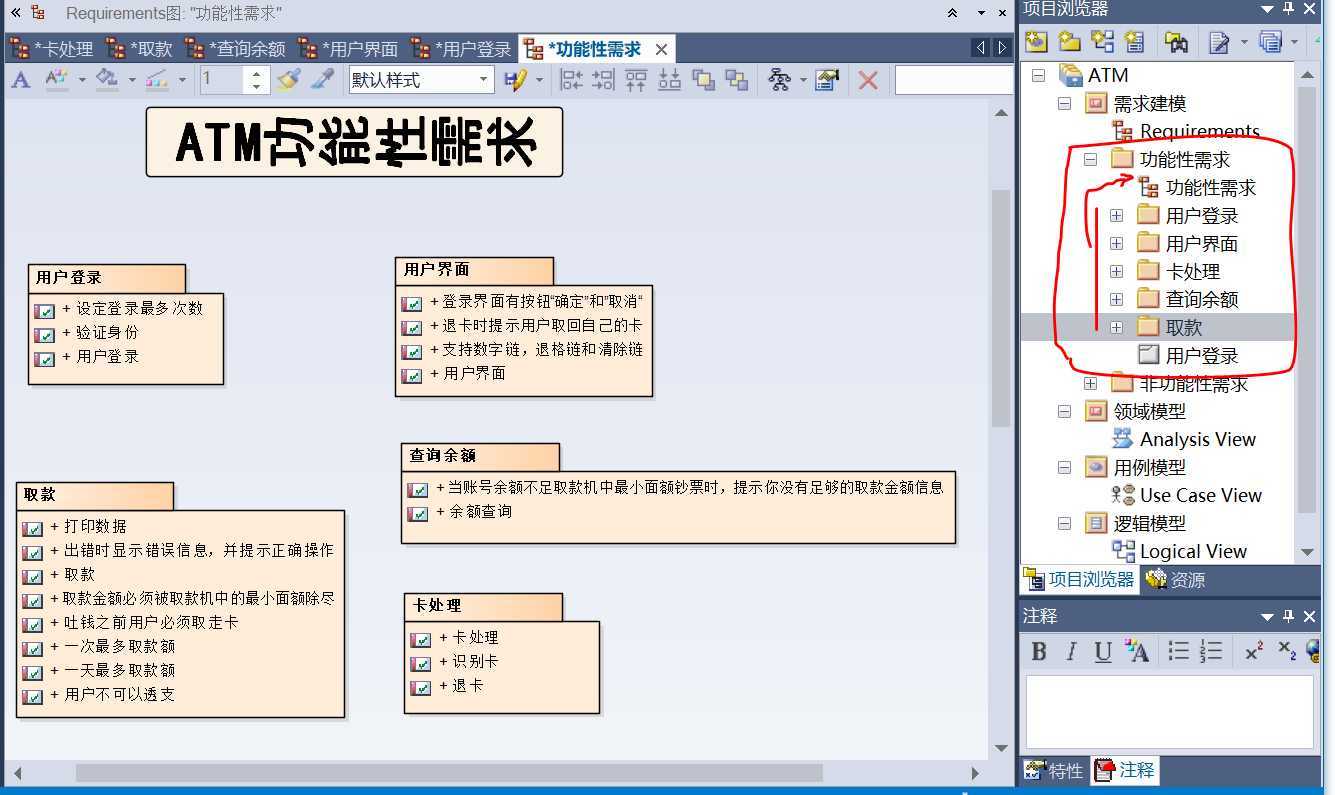1335x795 pixels.
Task: Open the layout diagram dropdown arrow
Action: [802, 80]
